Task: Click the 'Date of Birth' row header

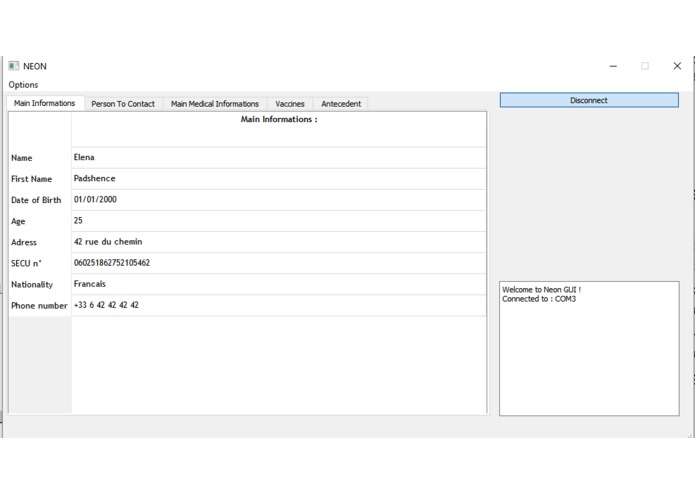Action: coord(40,200)
